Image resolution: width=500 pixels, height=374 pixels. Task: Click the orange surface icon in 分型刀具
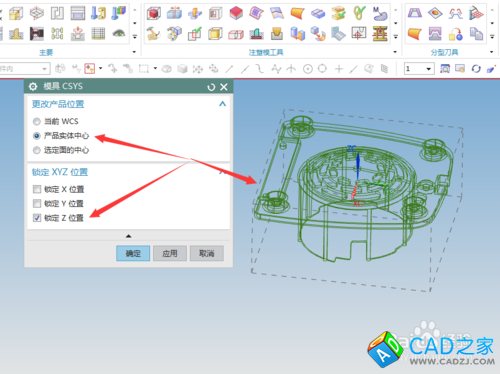coord(415,34)
